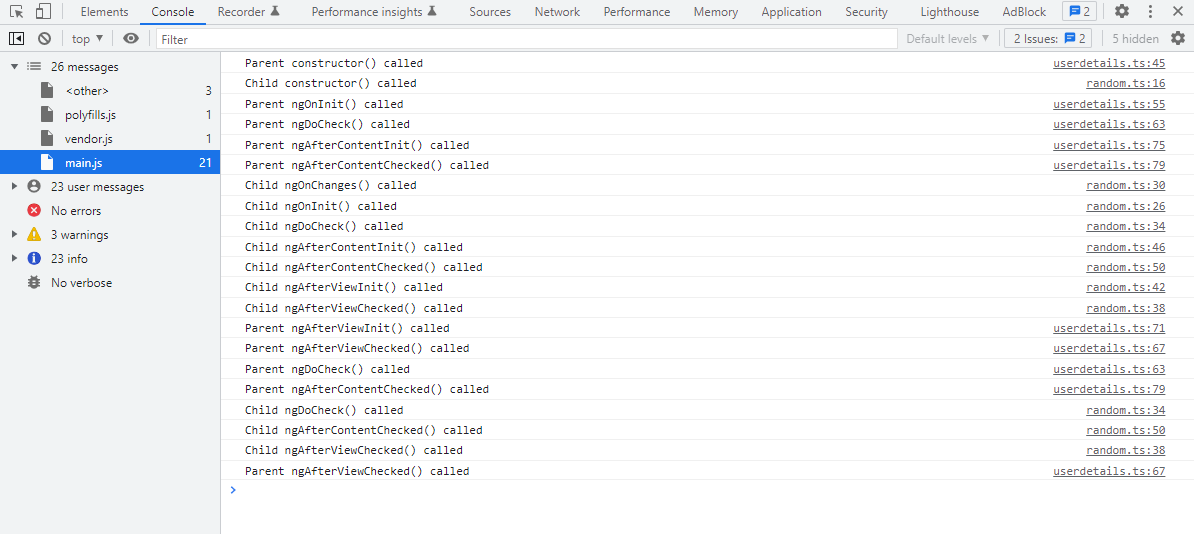Image resolution: width=1194 pixels, height=534 pixels.
Task: Select the main.js file entry
Action: (x=110, y=162)
